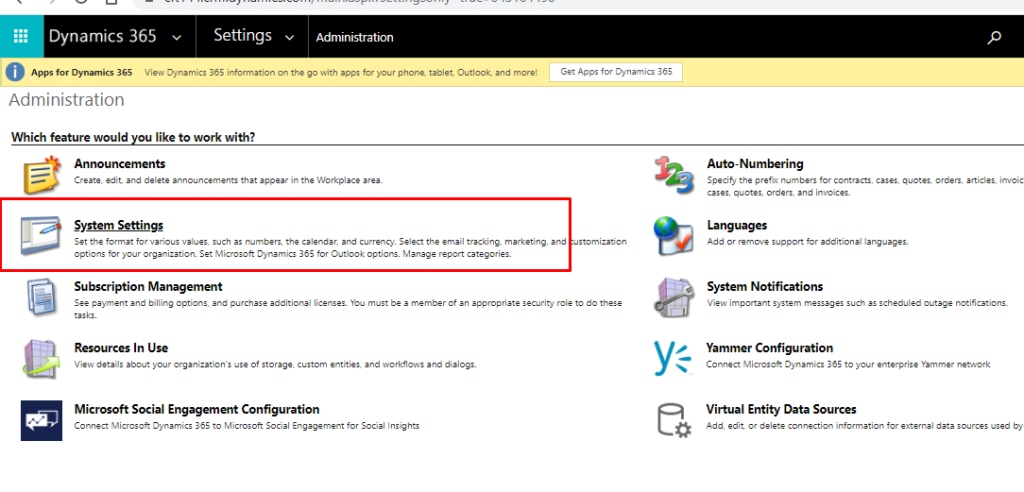The width and height of the screenshot is (1024, 492).
Task: Open the Subscription Management link
Action: [x=148, y=286]
